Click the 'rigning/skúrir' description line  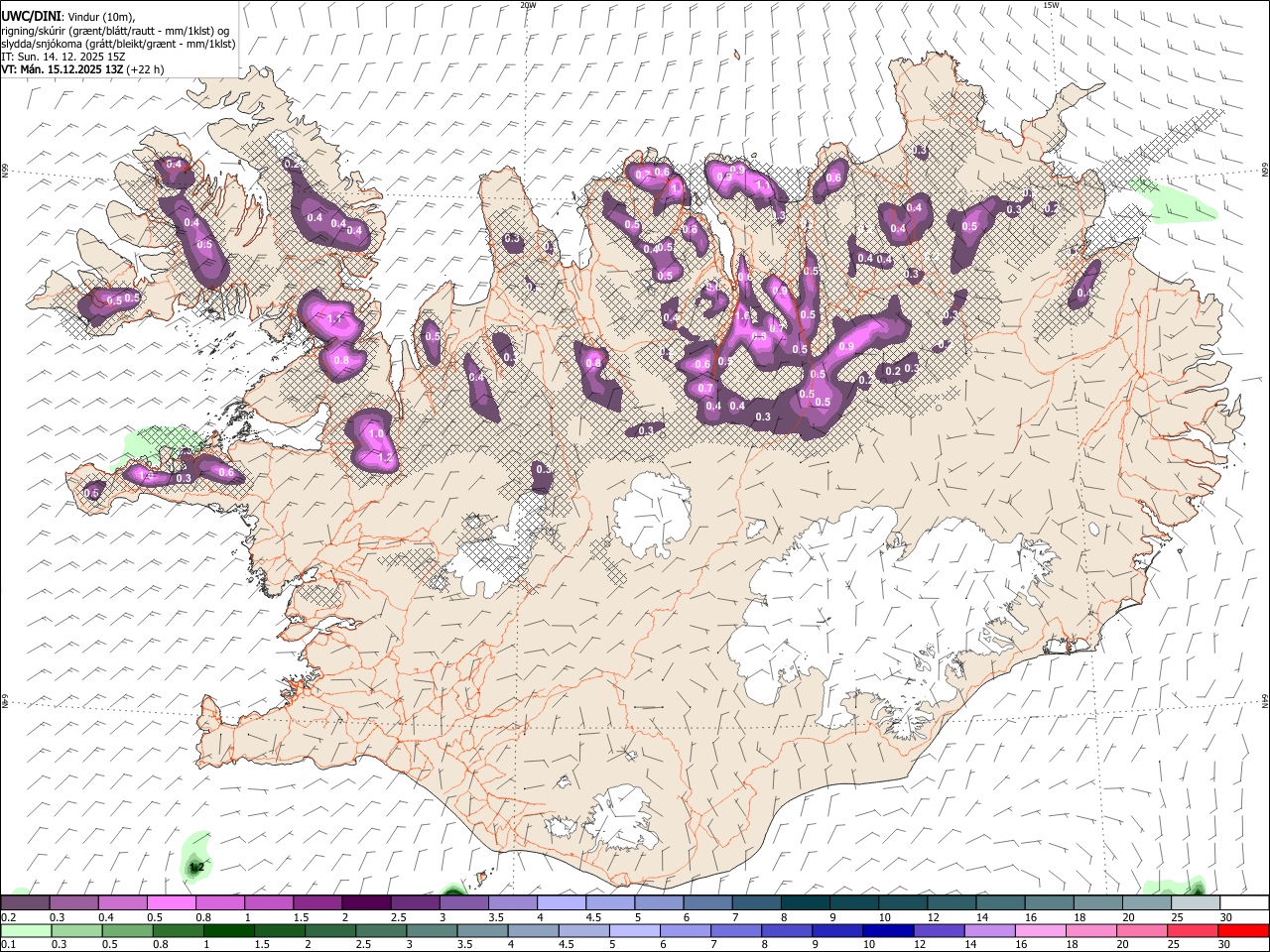(x=117, y=31)
